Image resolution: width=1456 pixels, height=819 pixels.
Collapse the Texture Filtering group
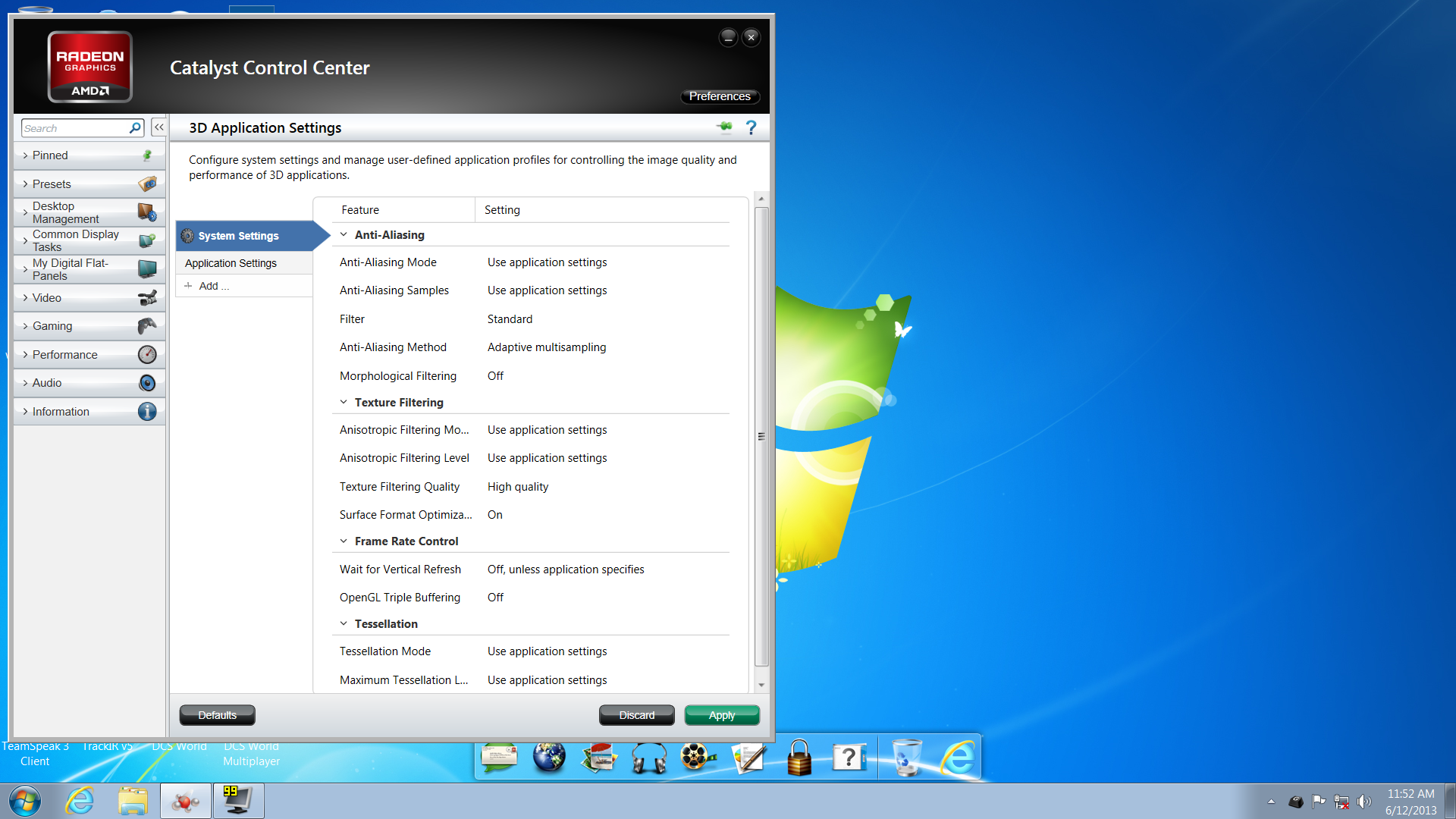click(344, 403)
